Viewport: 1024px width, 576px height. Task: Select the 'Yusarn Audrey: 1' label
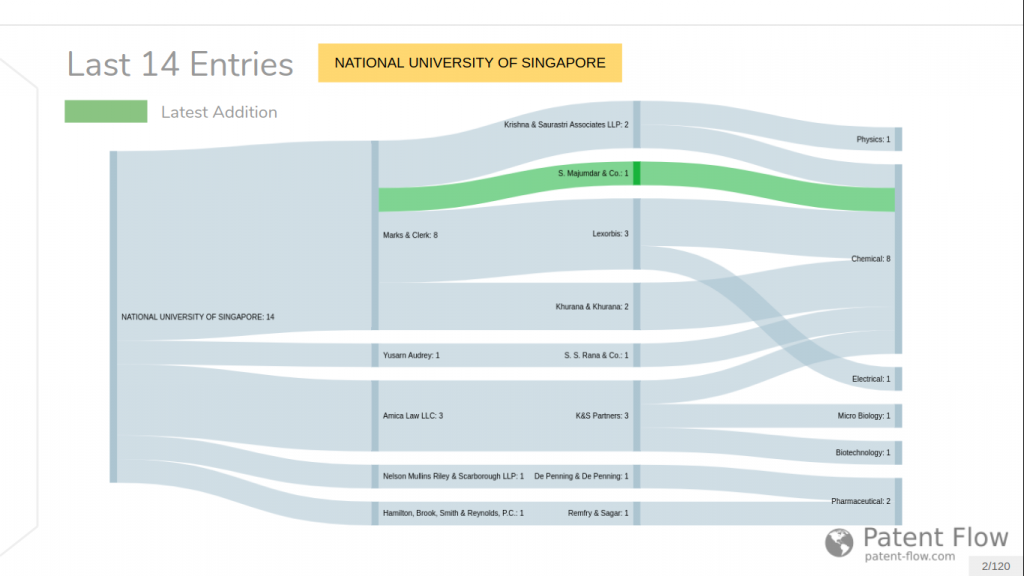411,355
